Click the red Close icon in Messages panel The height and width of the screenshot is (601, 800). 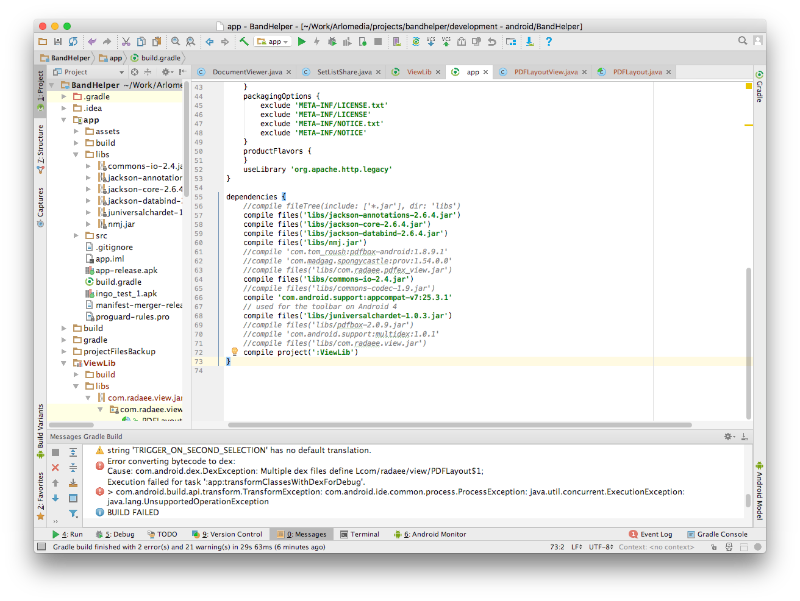click(56, 467)
